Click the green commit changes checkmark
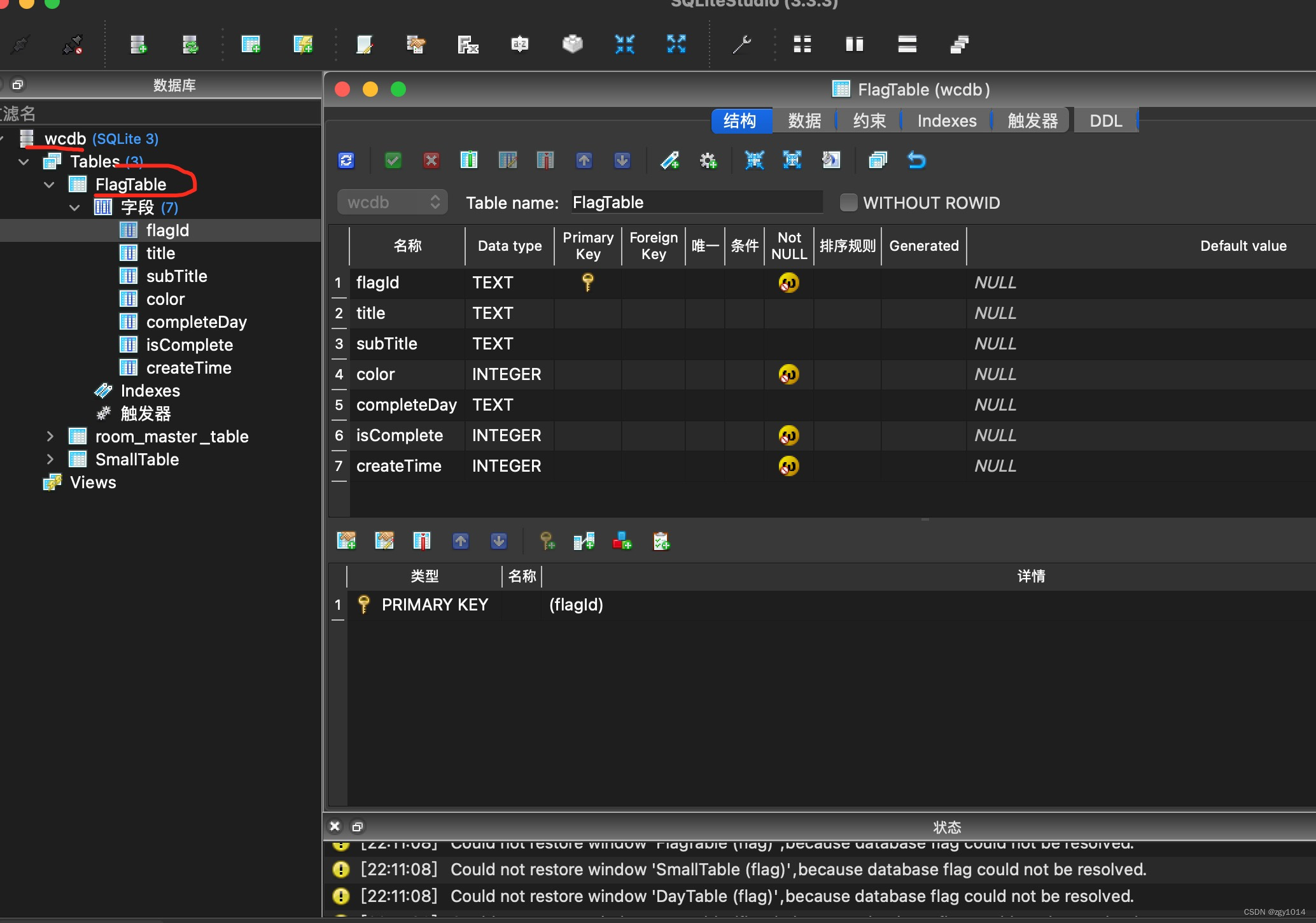 point(393,160)
